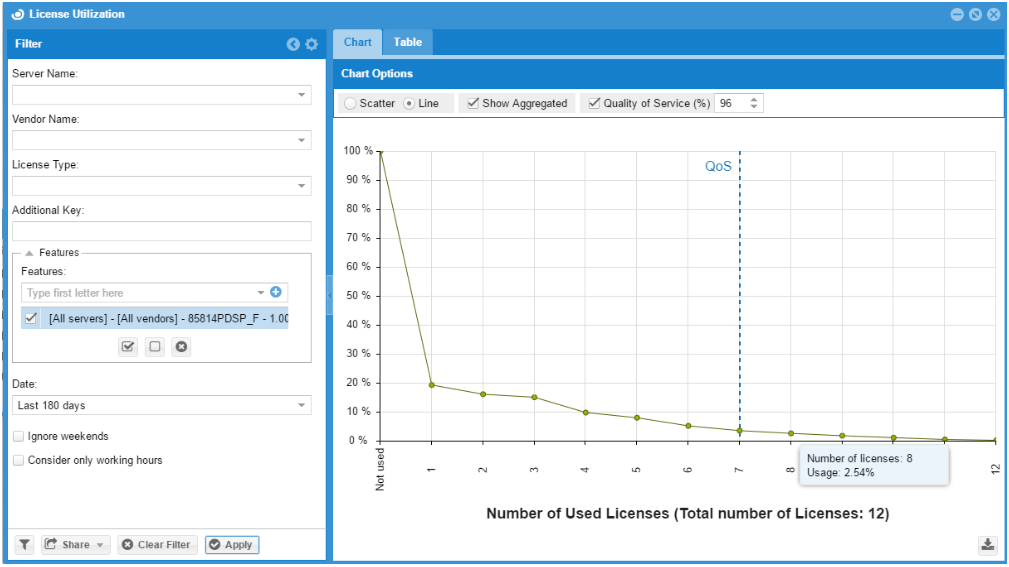This screenshot has width=1009, height=567.
Task: Click the filter settings gear icon
Action: point(311,44)
